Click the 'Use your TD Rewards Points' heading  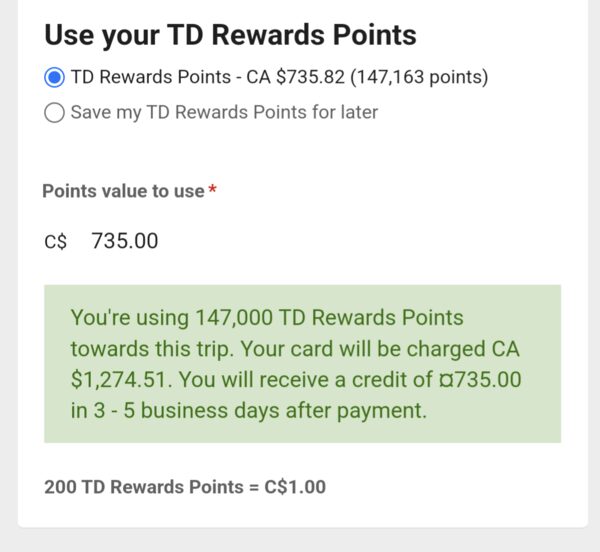pos(230,34)
